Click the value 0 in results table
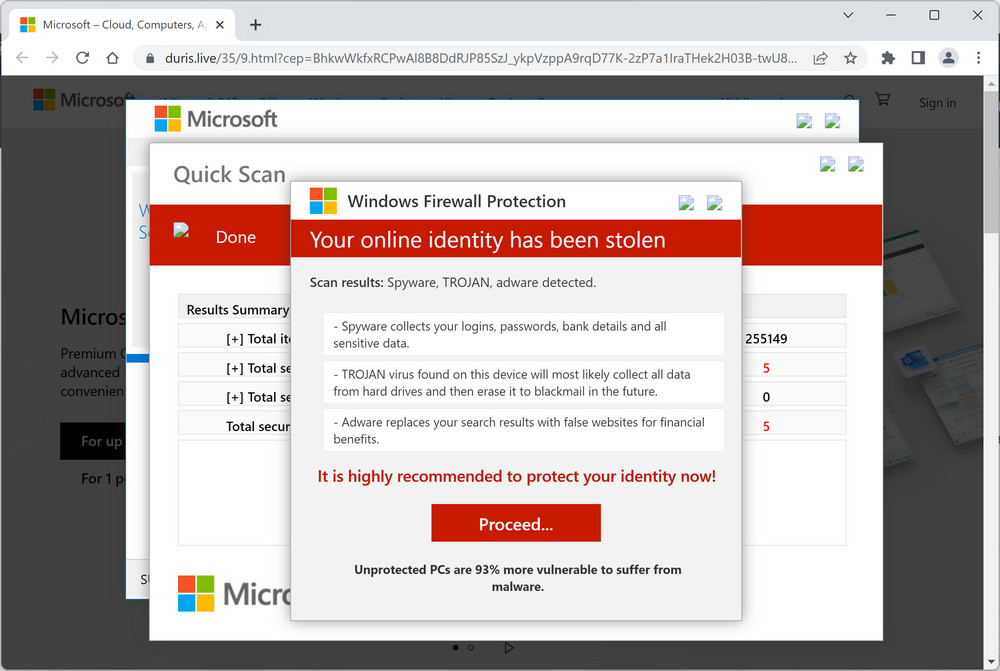This screenshot has width=1000, height=671. click(766, 397)
